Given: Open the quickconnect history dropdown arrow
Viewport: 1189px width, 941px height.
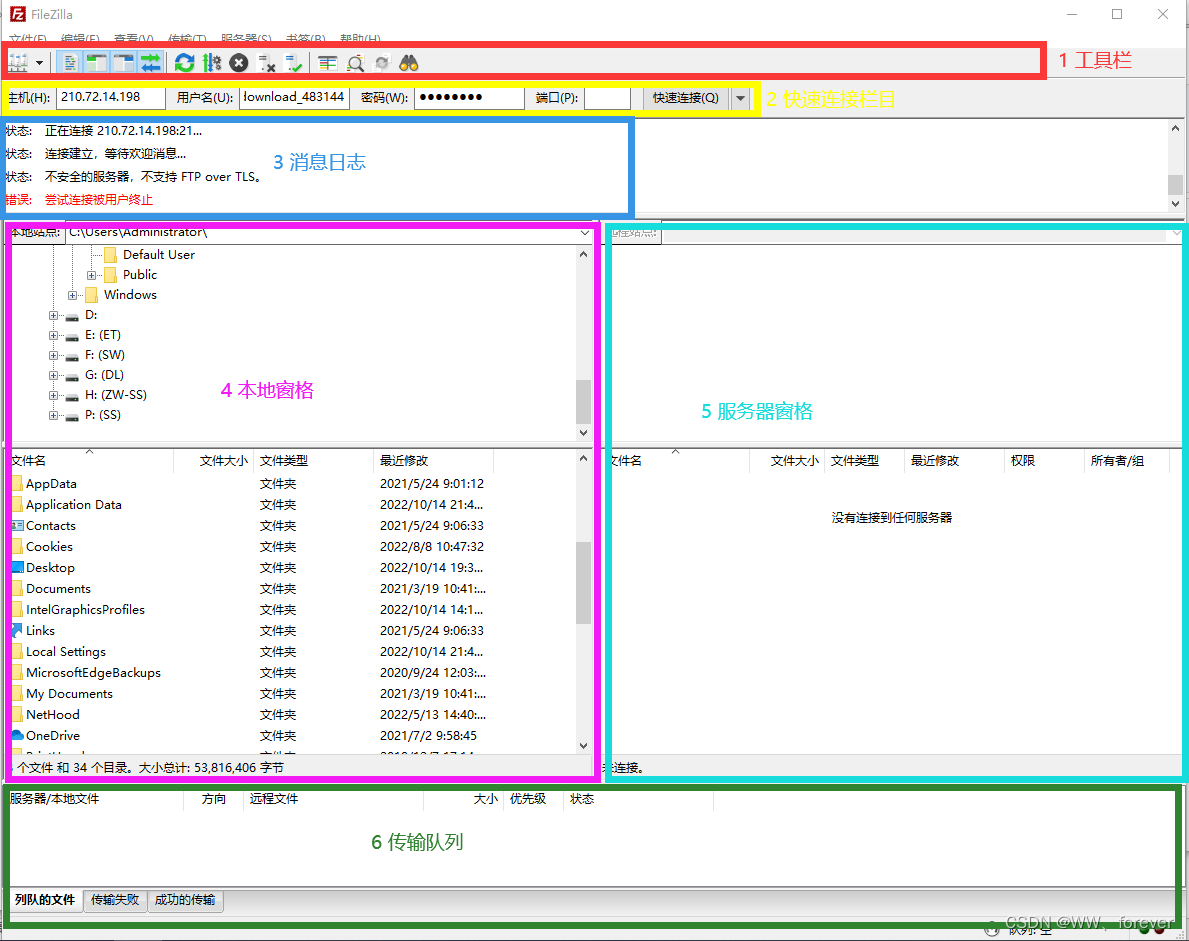Looking at the screenshot, I should pyautogui.click(x=741, y=98).
